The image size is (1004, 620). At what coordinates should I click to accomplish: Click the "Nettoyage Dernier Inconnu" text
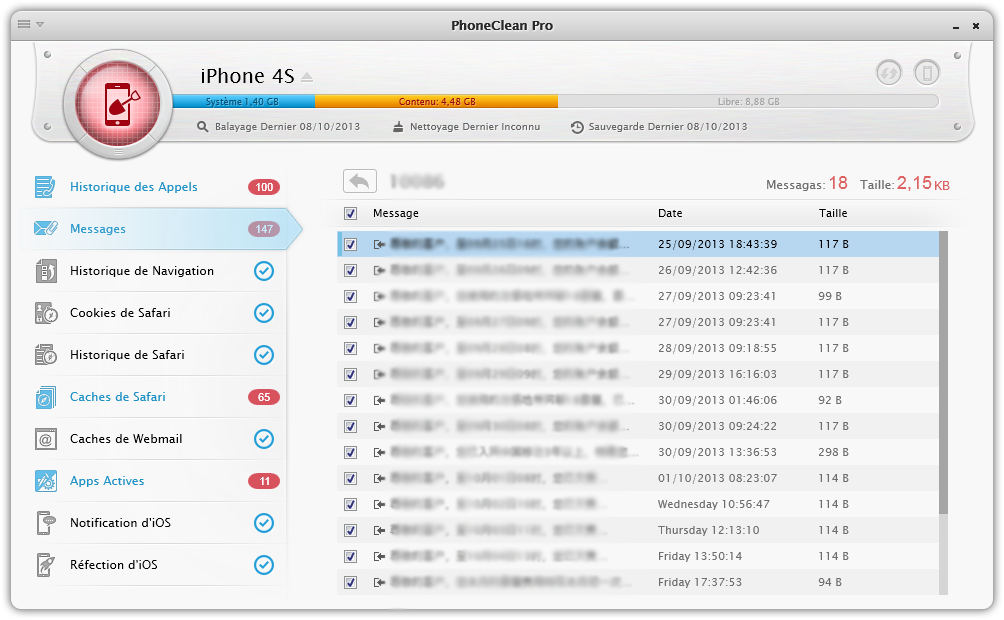click(x=474, y=127)
